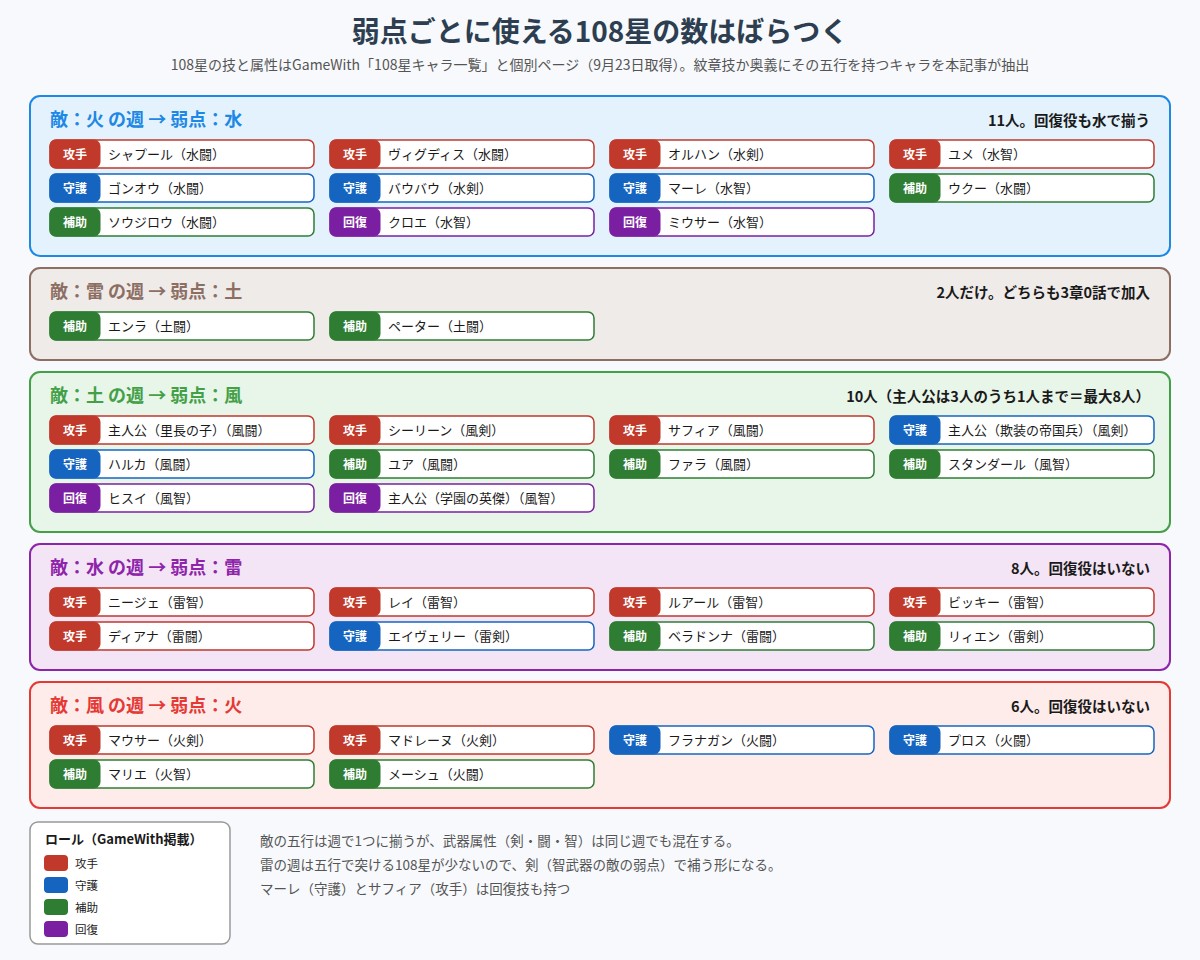Screen dimensions: 1200x960
Task: Select the ルアール（雷智） card
Action: (x=742, y=602)
